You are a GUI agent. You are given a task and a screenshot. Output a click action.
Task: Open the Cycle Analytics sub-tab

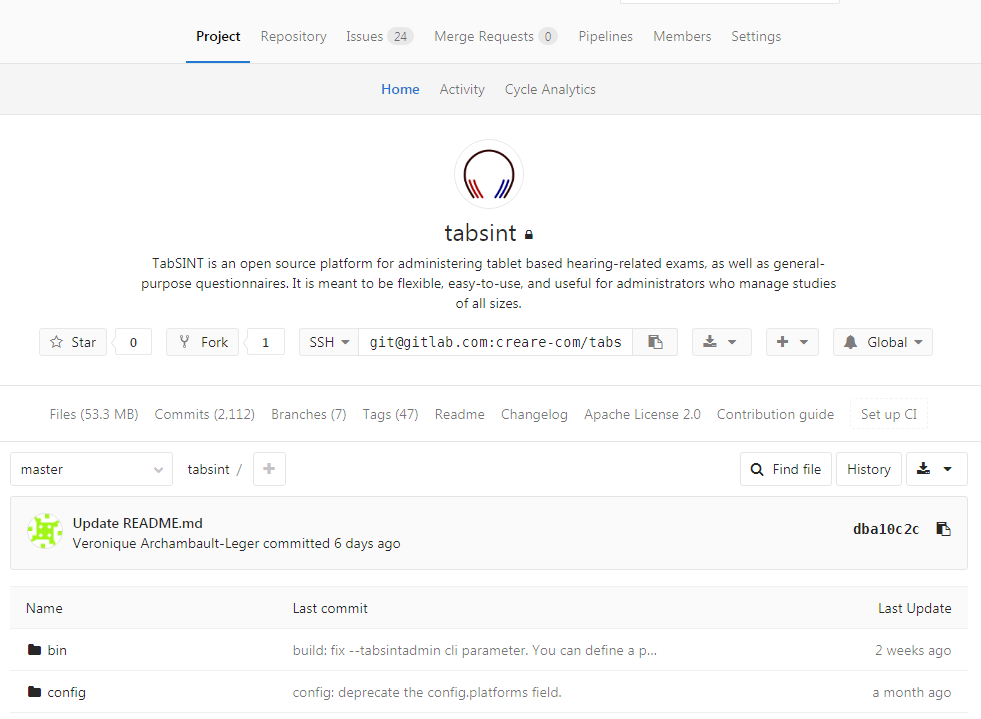550,89
